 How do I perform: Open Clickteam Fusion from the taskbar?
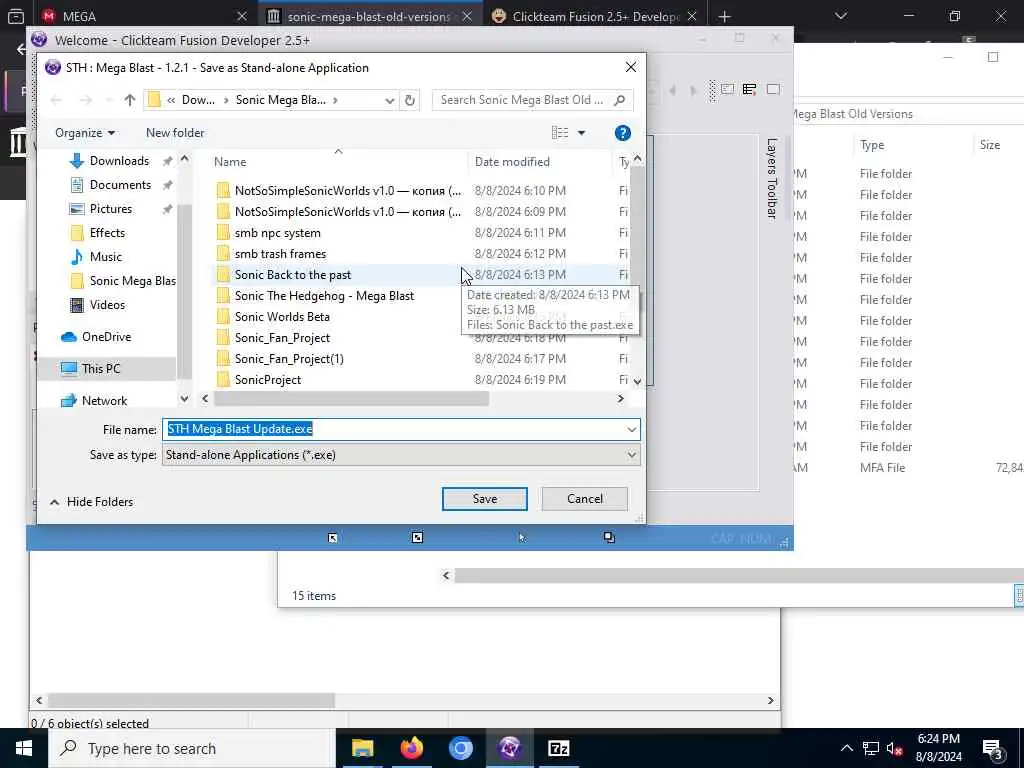[x=509, y=748]
